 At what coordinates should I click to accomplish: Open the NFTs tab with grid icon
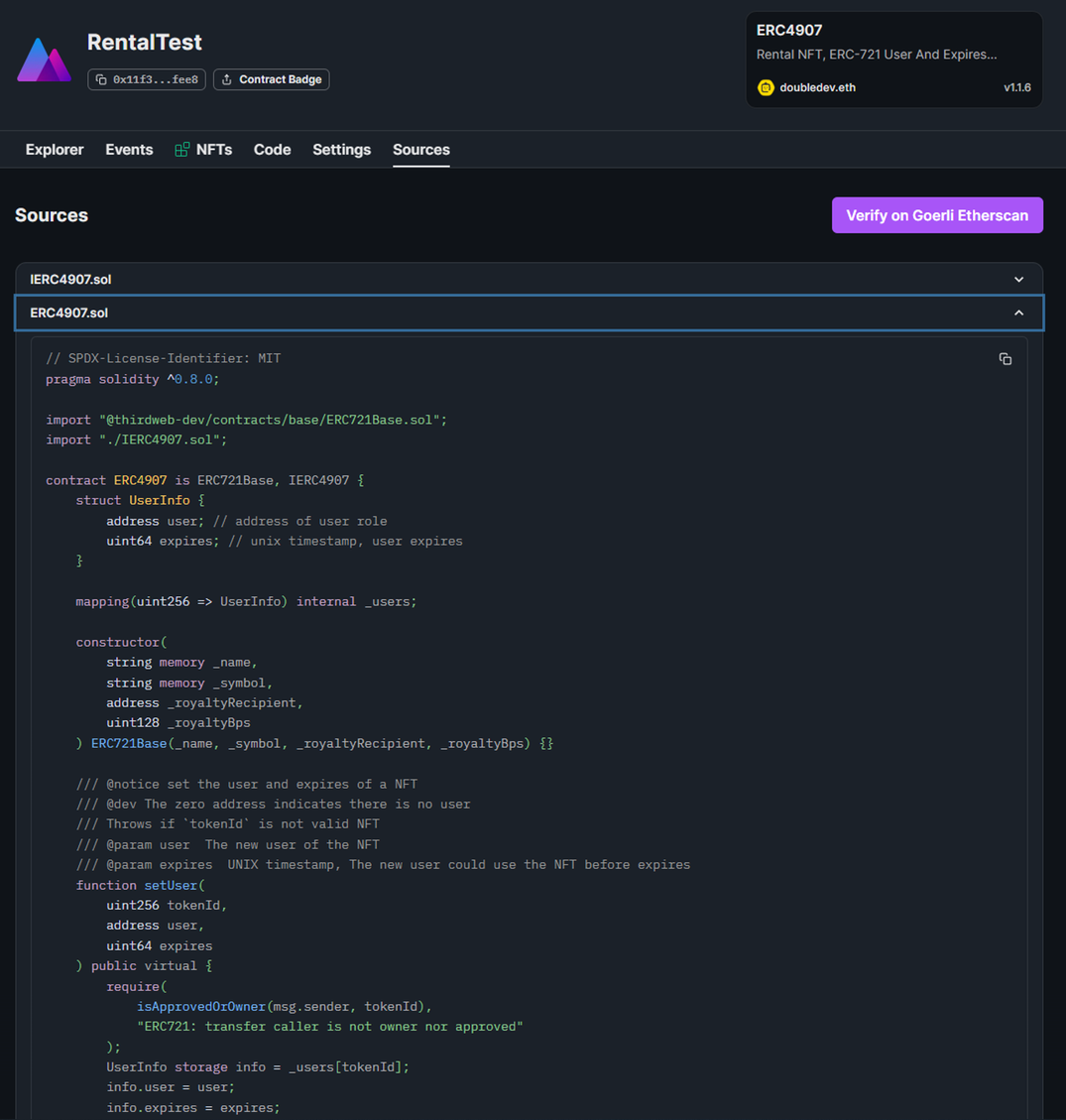pyautogui.click(x=203, y=150)
